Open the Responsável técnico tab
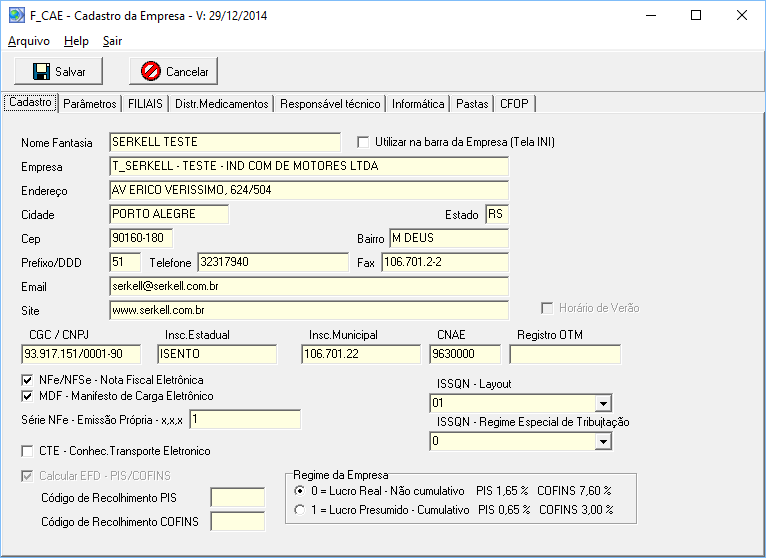Image resolution: width=766 pixels, height=558 pixels. coord(330,104)
